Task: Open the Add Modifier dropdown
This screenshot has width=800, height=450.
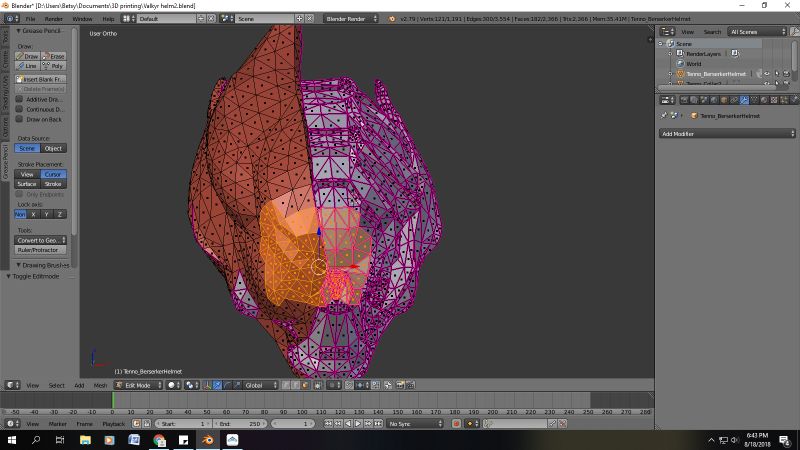Action: click(727, 134)
